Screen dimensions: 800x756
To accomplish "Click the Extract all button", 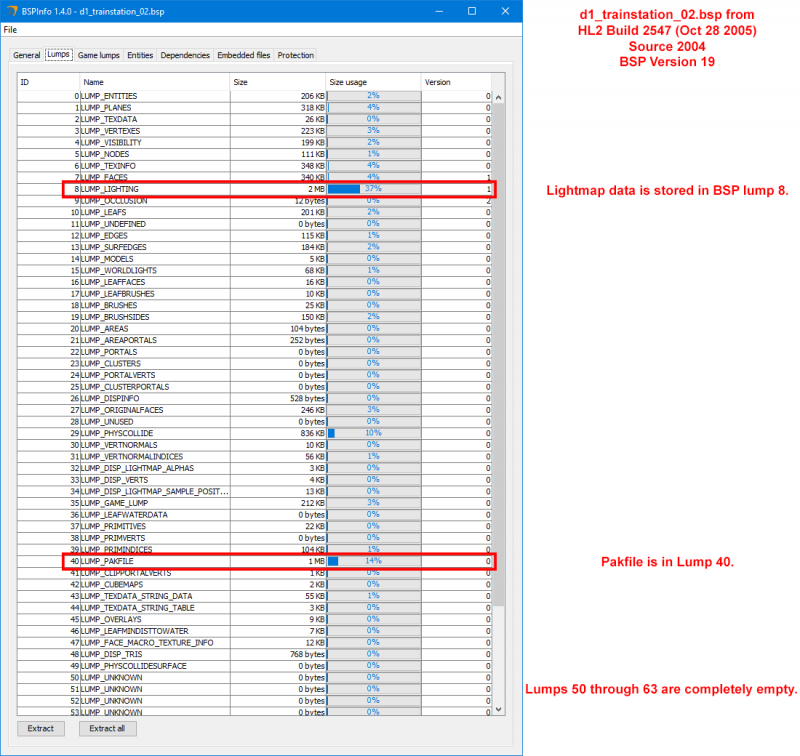I will click(106, 728).
